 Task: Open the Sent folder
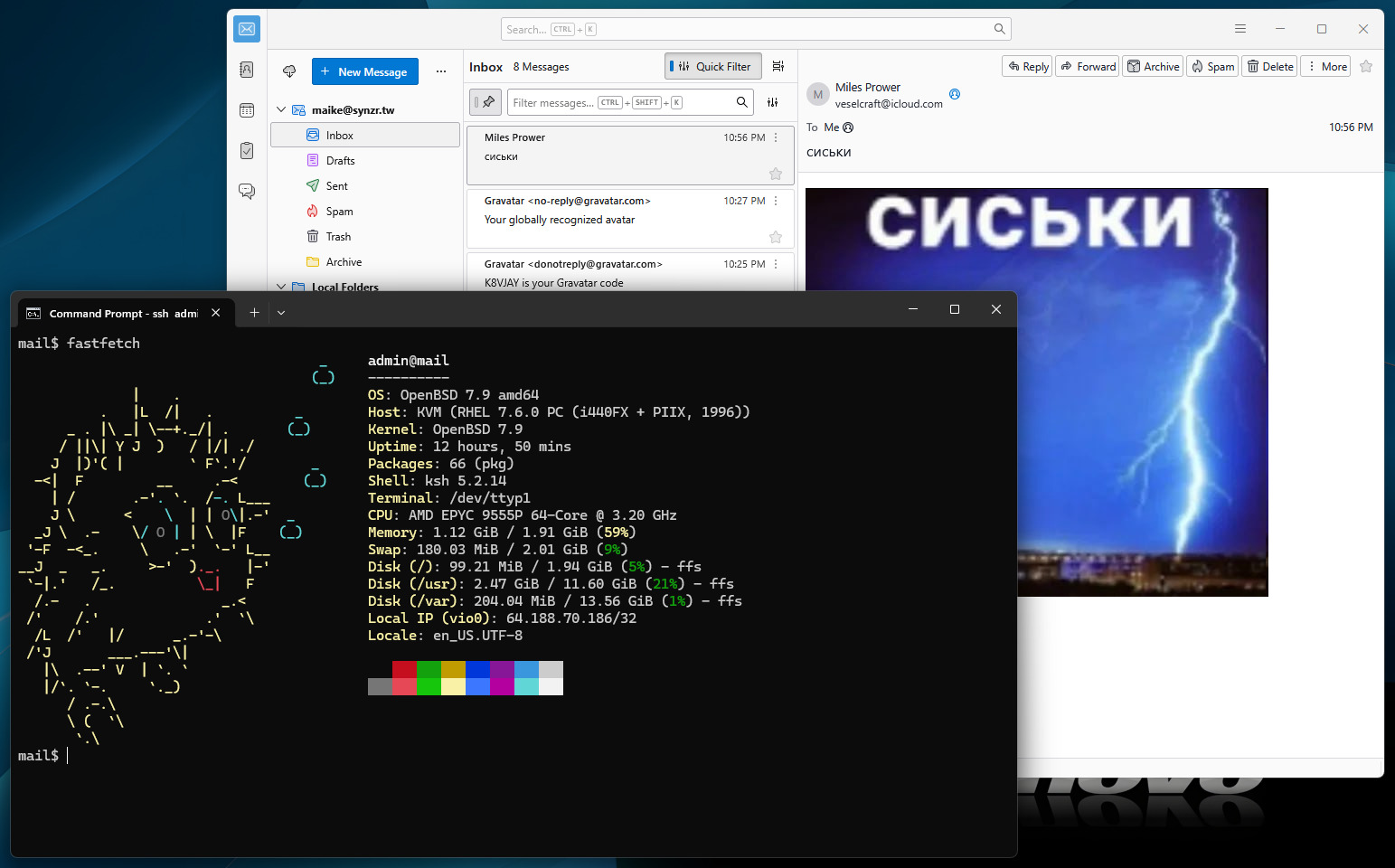(365, 185)
